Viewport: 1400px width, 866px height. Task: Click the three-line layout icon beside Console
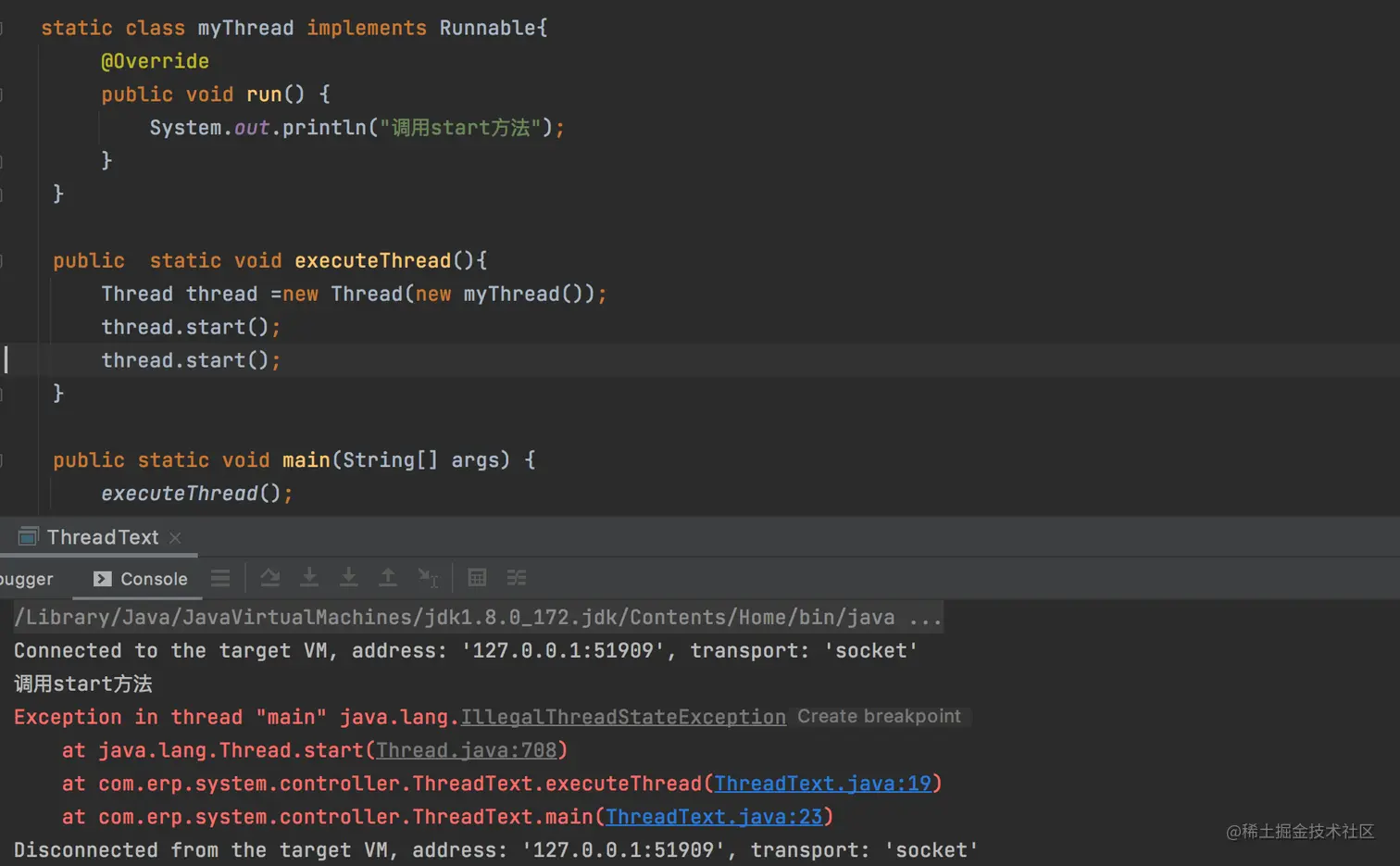pyautogui.click(x=220, y=578)
